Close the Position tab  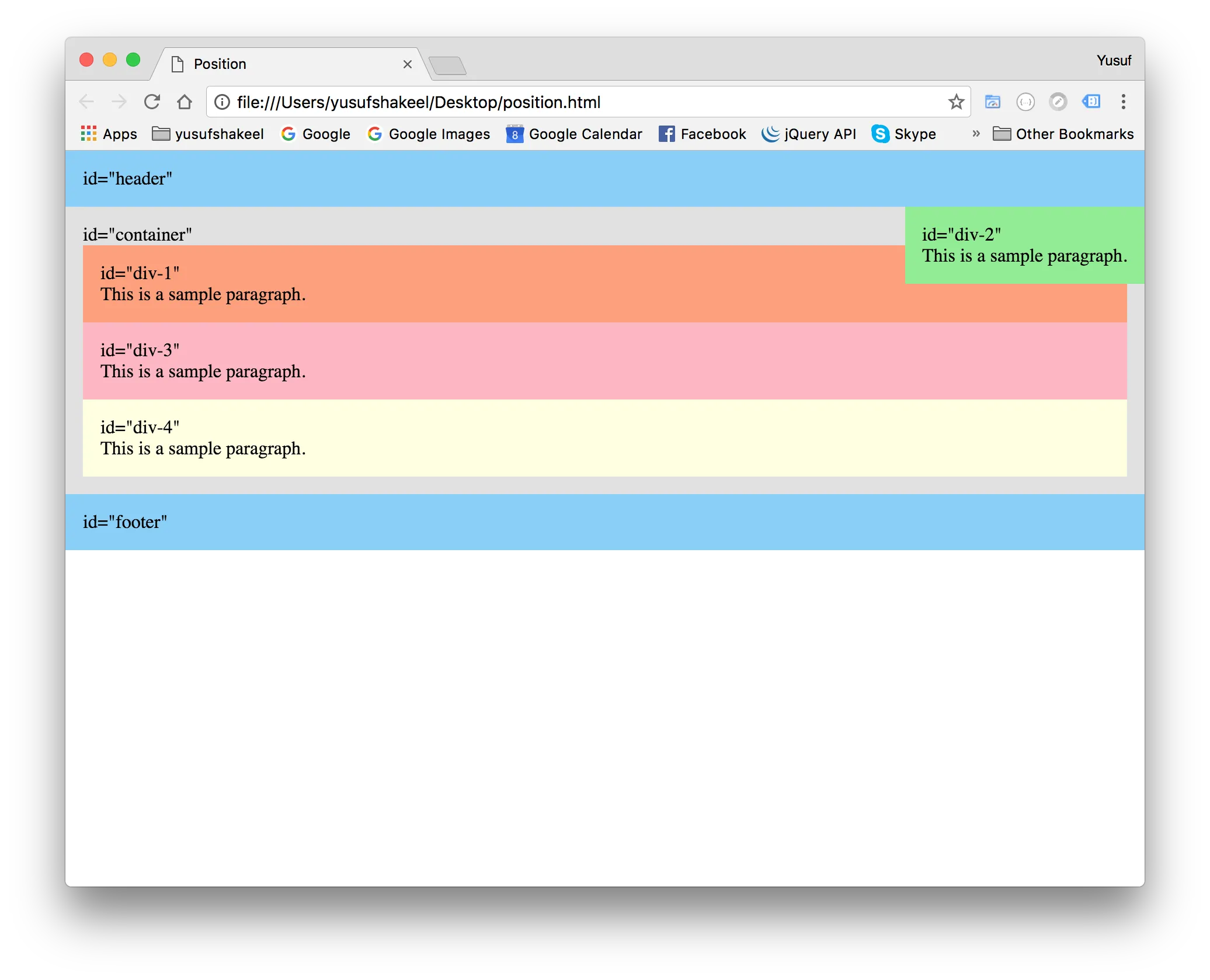(408, 64)
